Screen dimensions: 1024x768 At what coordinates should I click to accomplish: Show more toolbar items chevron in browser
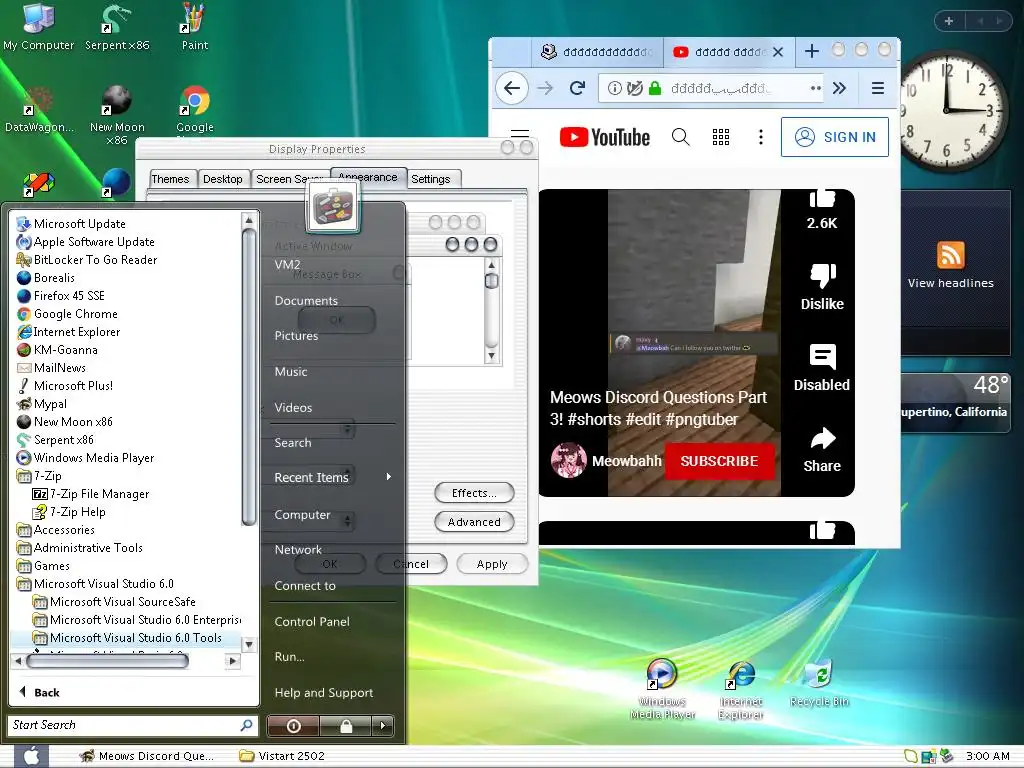click(x=840, y=88)
